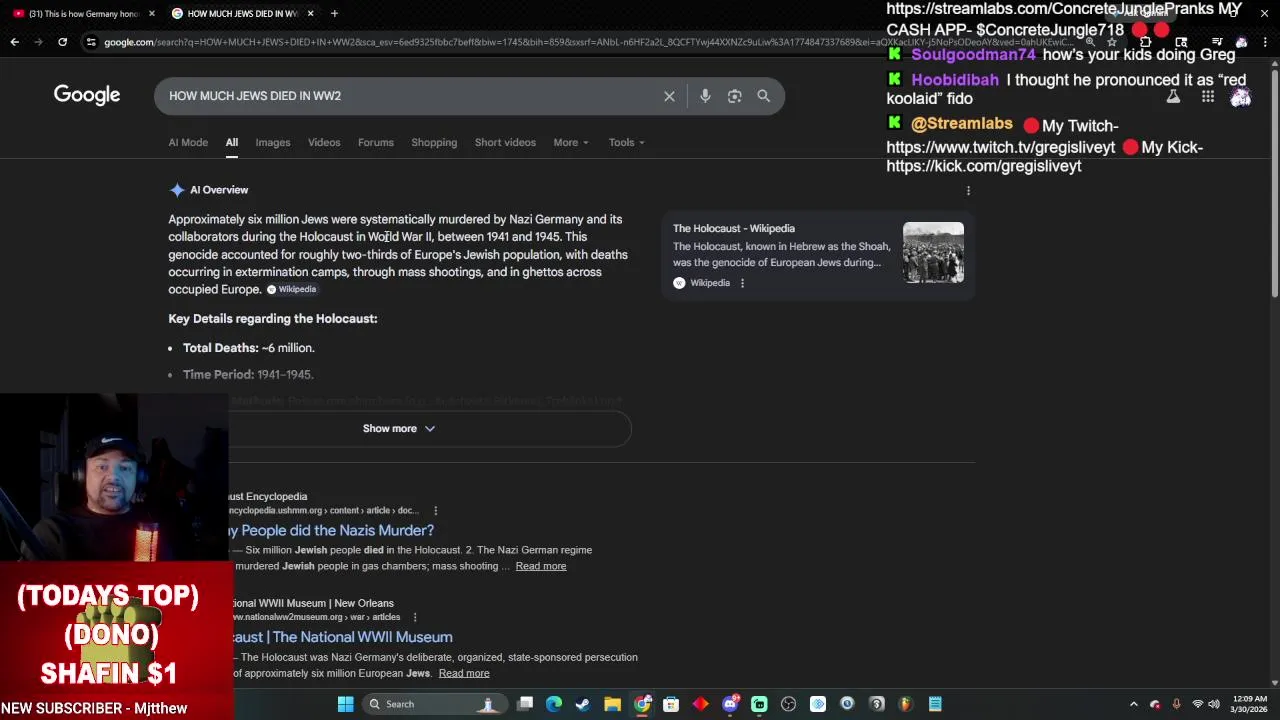Open the taskbar clock and date
1280x720 pixels.
point(1250,704)
